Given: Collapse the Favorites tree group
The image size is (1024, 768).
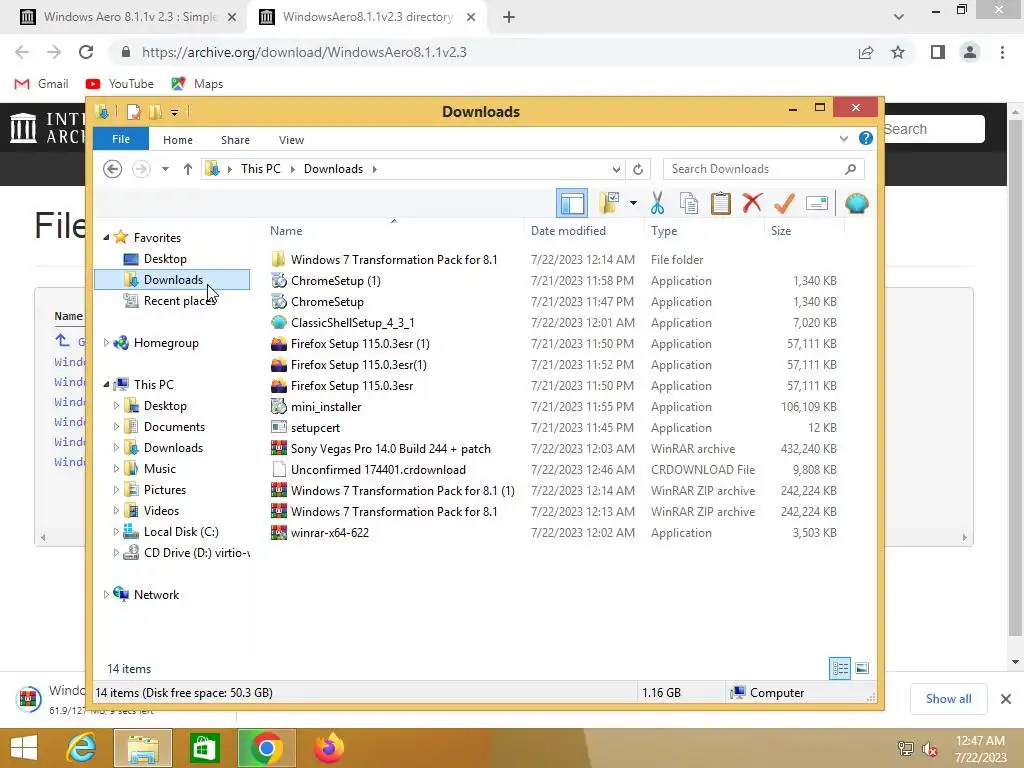Looking at the screenshot, I should pos(106,238).
